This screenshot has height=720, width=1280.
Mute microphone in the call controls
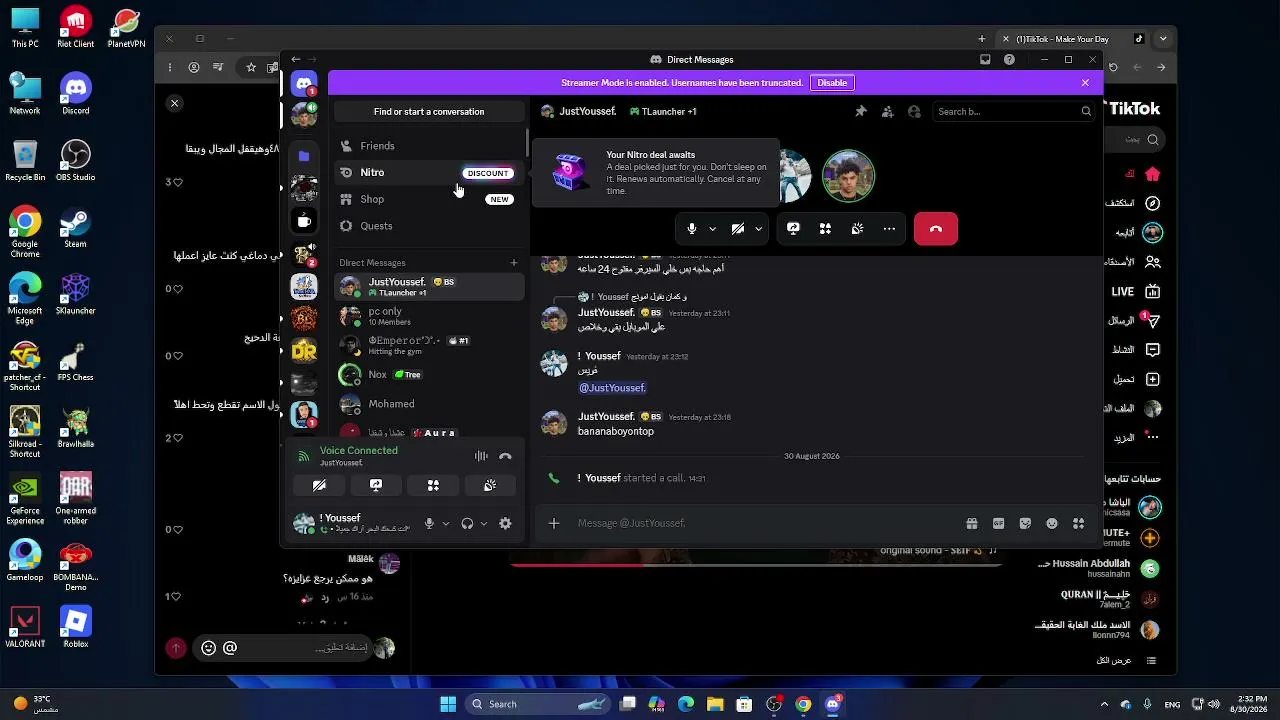coord(691,229)
